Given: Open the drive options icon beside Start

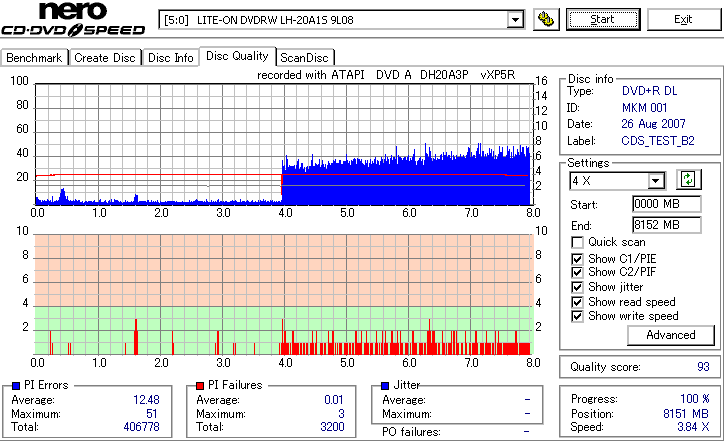Looking at the screenshot, I should (546, 19).
